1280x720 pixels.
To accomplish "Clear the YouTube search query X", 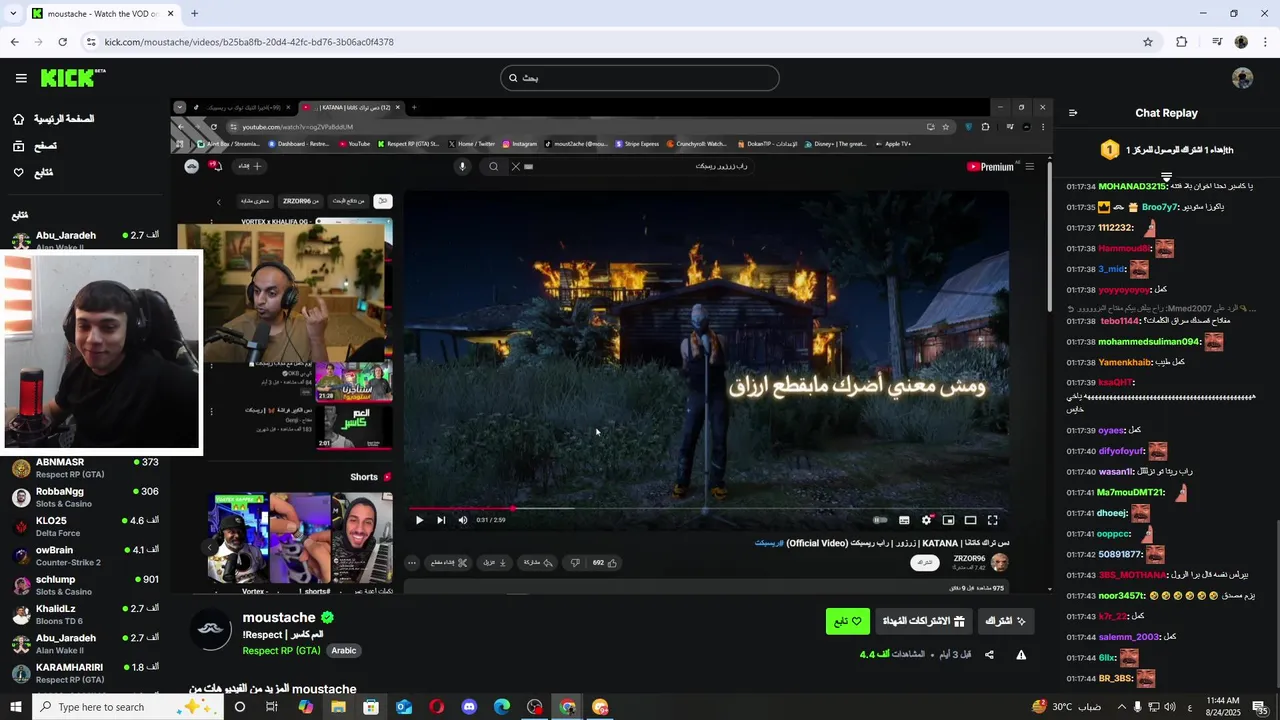I will (516, 167).
